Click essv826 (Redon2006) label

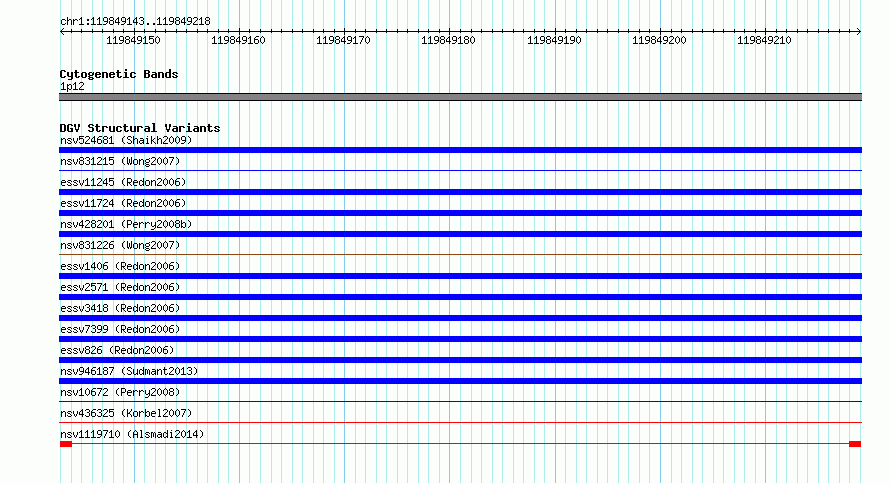click(117, 350)
